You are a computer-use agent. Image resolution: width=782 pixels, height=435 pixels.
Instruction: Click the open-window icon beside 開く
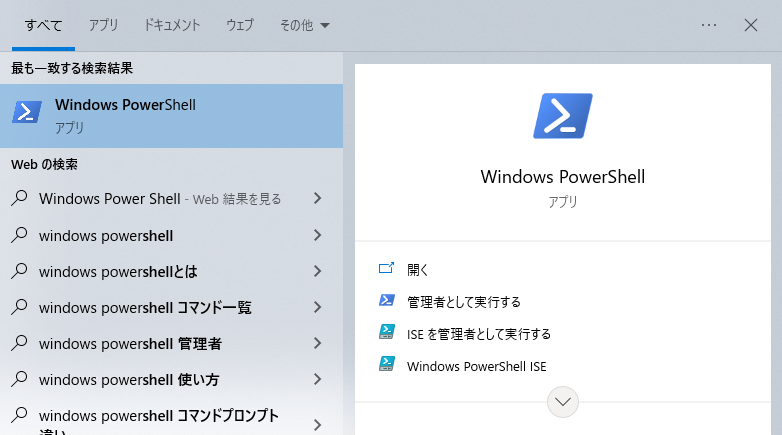click(x=387, y=268)
